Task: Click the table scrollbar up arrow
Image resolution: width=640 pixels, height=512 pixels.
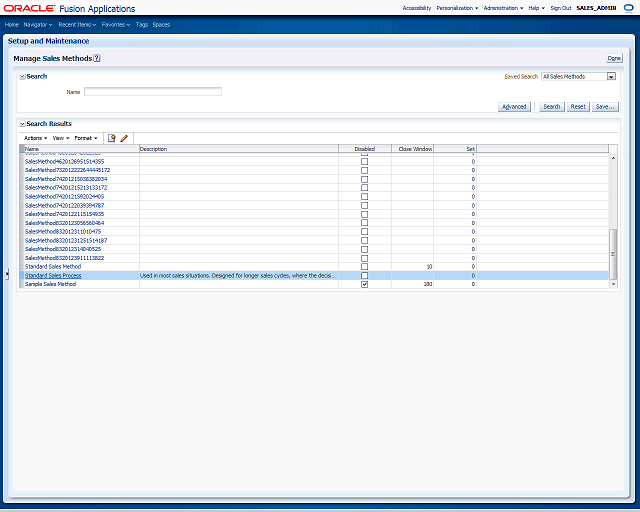Action: 613,158
